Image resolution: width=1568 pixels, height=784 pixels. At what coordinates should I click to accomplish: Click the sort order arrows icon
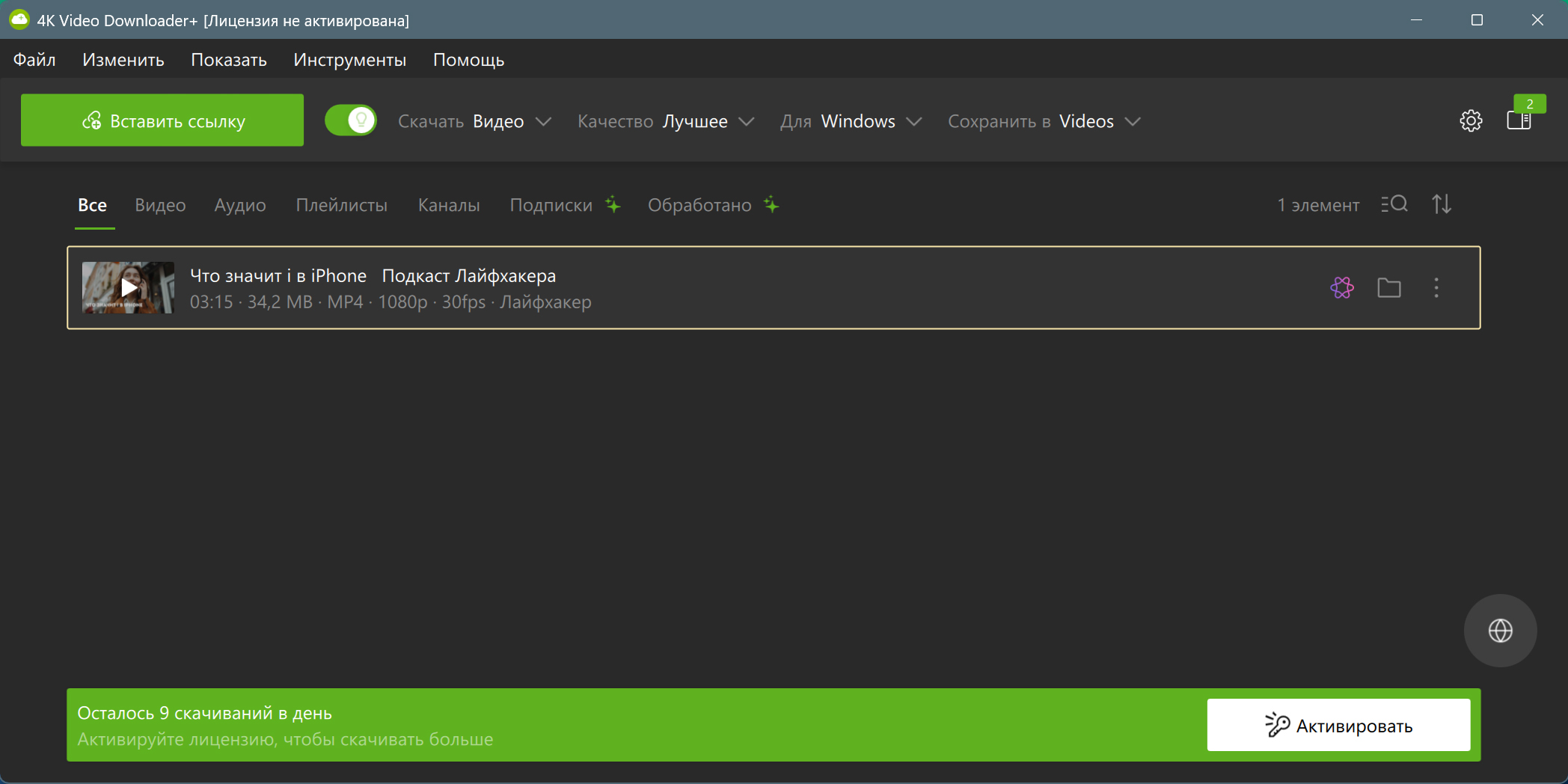tap(1442, 203)
